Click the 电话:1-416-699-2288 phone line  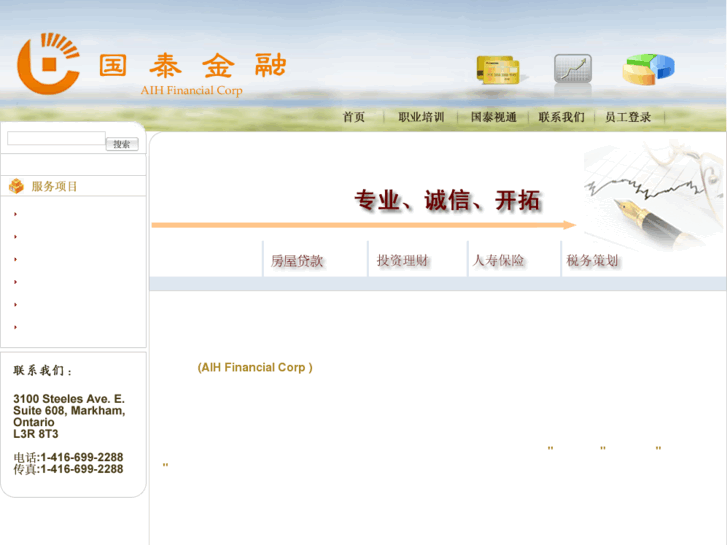pos(68,457)
